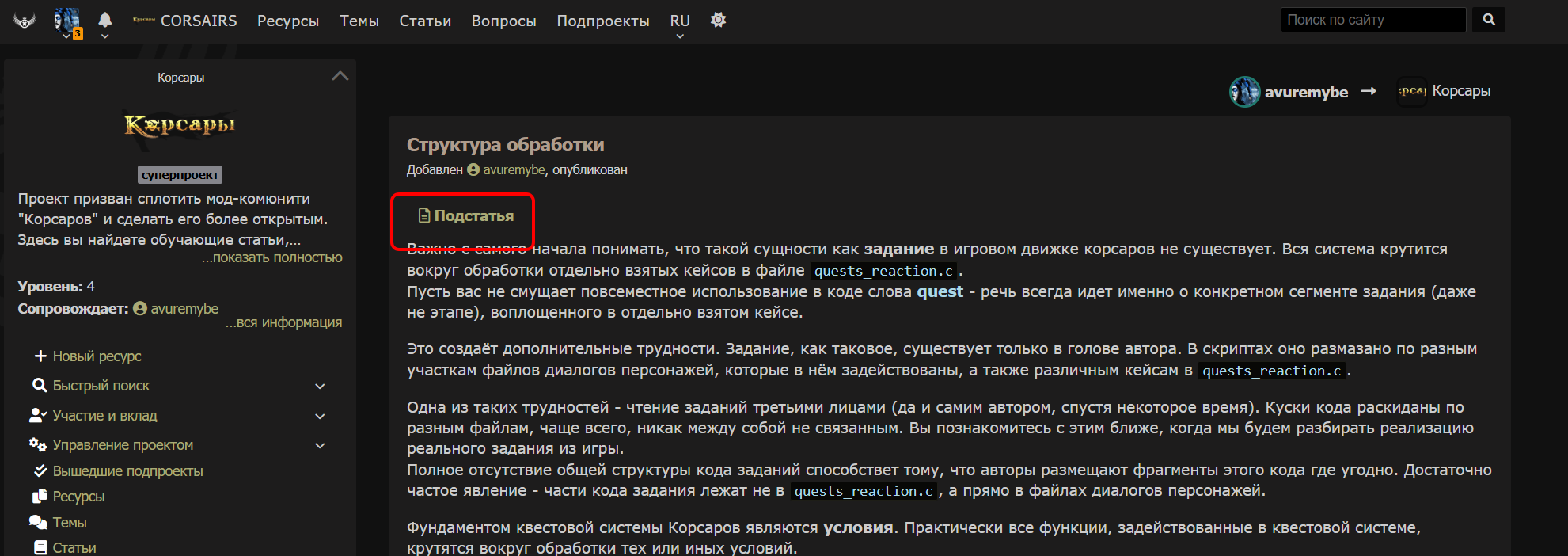Click bold word задание in first paragraph
1568x556 pixels.
(899, 249)
